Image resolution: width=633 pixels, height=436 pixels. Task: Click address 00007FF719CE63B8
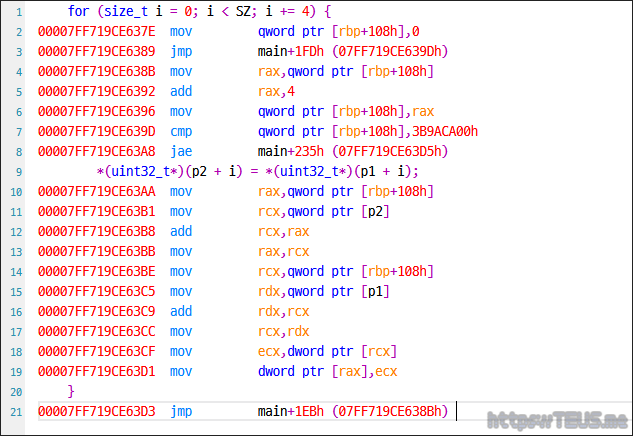(x=96, y=231)
